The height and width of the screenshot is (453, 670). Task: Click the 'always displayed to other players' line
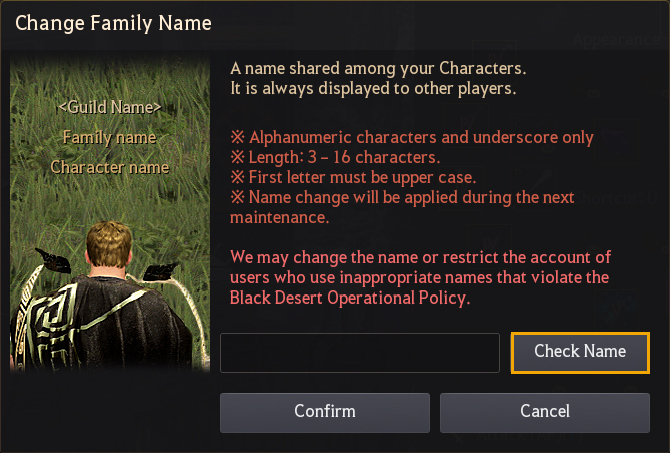[373, 88]
